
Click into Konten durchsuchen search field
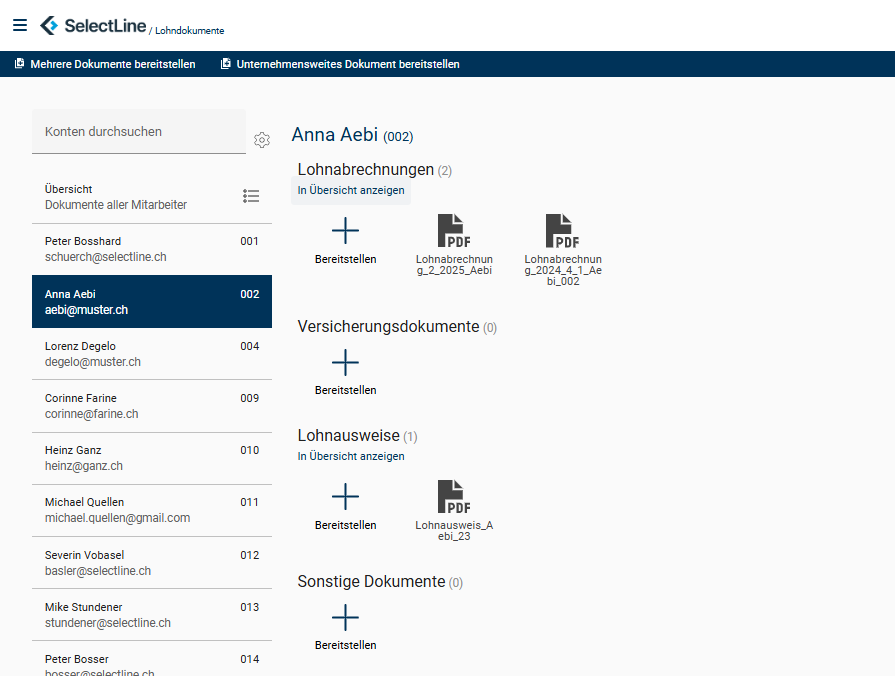pyautogui.click(x=139, y=131)
